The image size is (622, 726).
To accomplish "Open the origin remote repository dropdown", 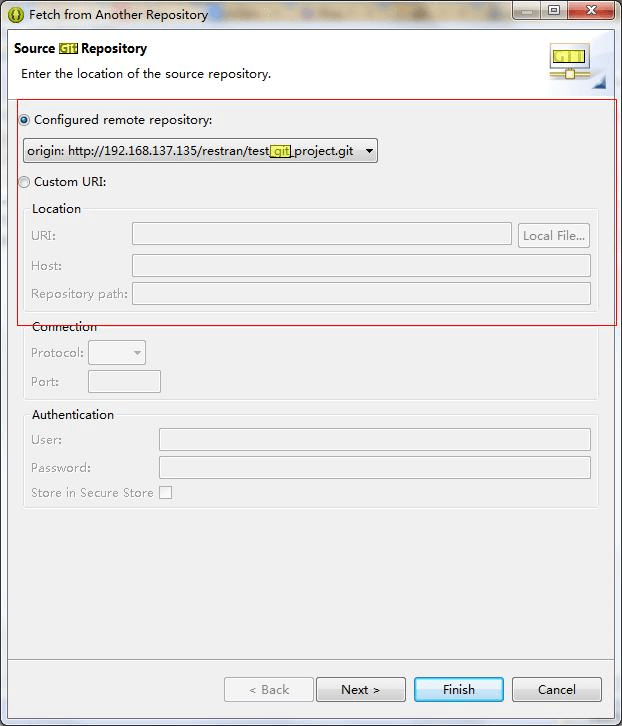I will (x=200, y=151).
